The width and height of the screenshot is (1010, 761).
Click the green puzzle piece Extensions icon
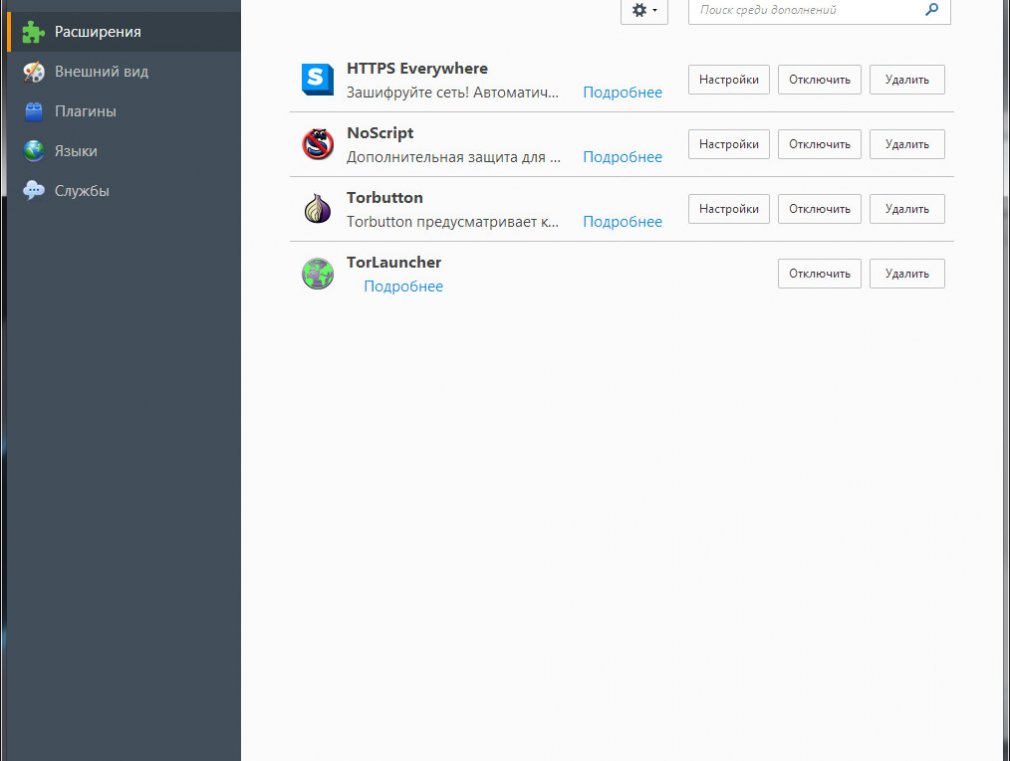coord(33,32)
